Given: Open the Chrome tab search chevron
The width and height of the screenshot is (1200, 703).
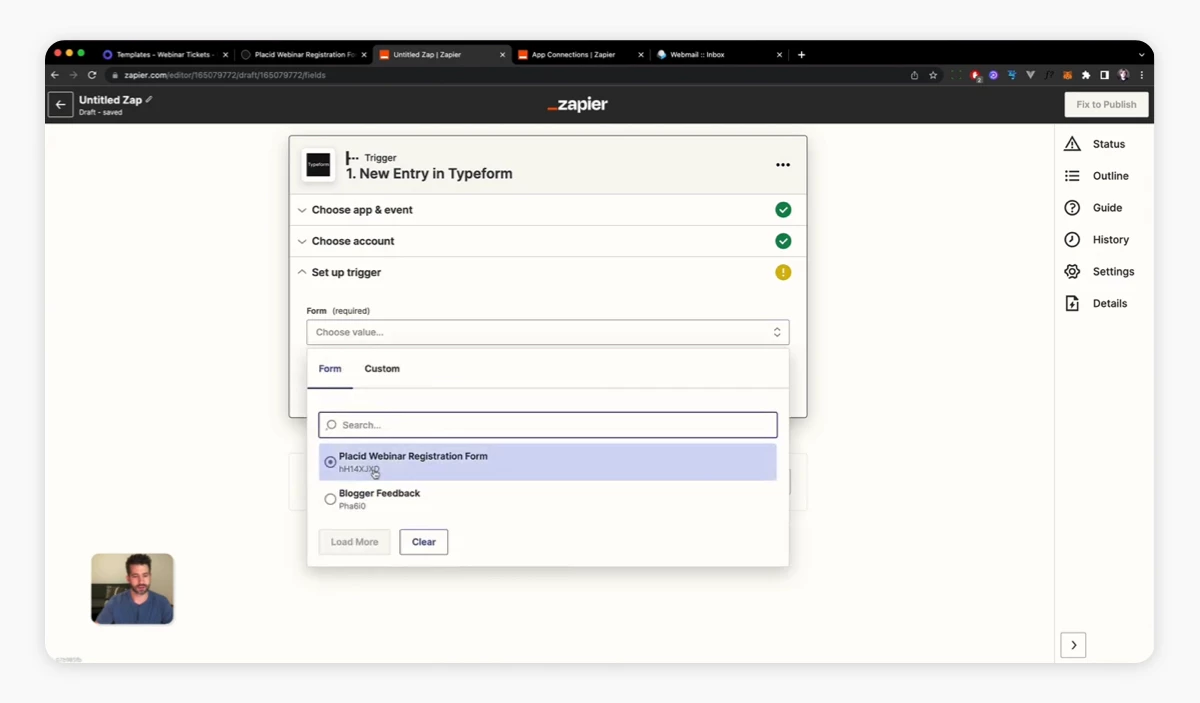Looking at the screenshot, I should point(1141,55).
